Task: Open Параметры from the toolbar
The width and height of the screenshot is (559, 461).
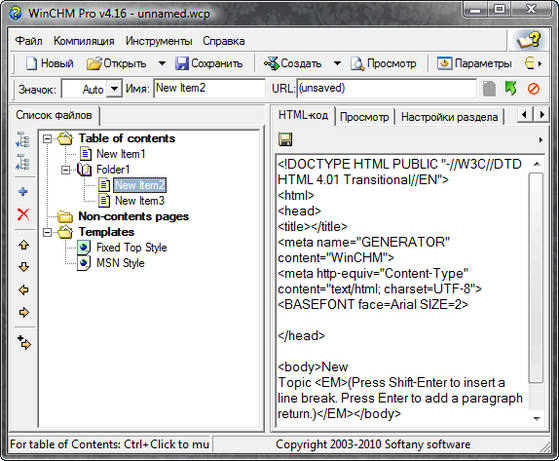Action: [x=475, y=64]
